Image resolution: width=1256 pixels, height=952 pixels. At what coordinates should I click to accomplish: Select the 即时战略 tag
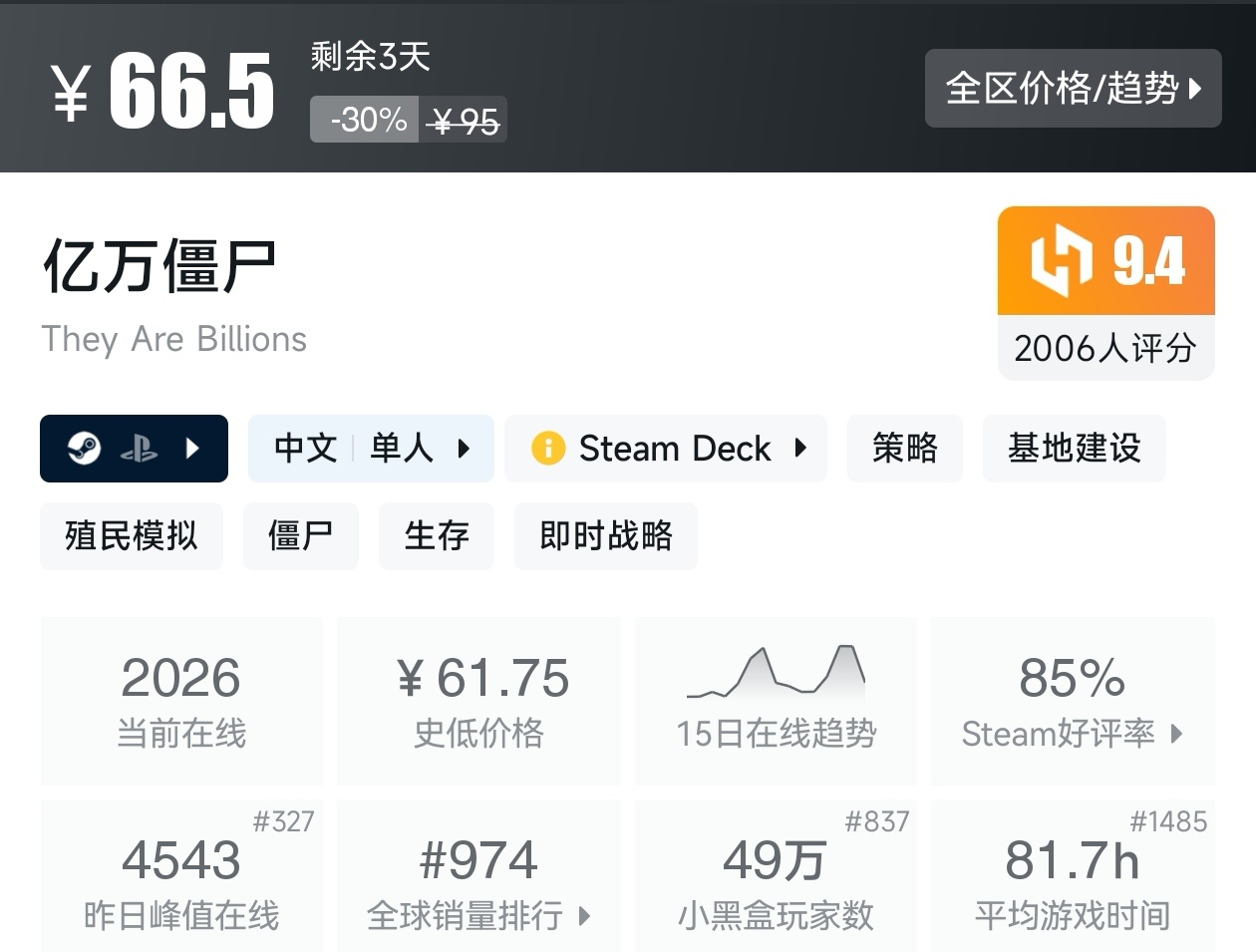(x=605, y=536)
